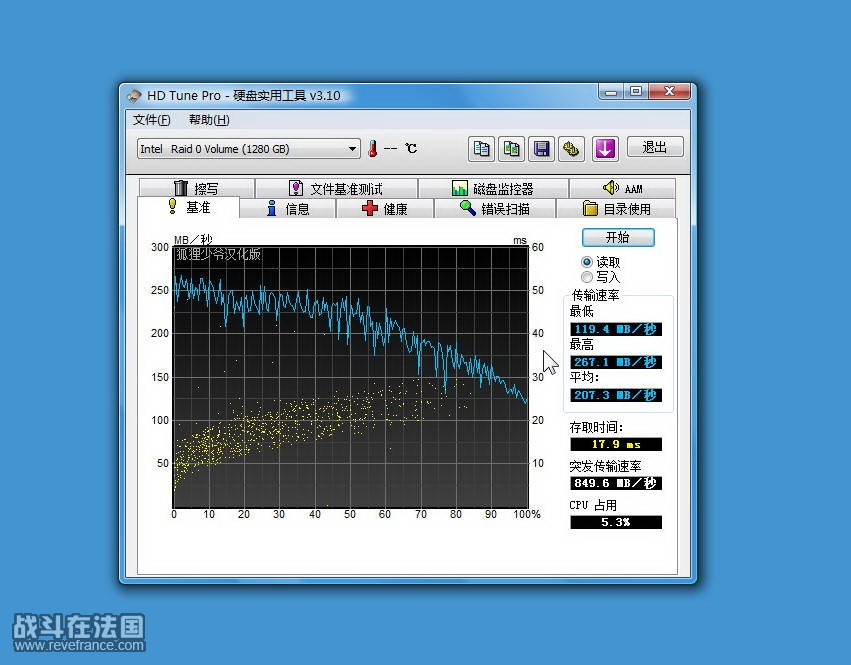
Task: Open the 文件(F) menu
Action: tap(151, 120)
